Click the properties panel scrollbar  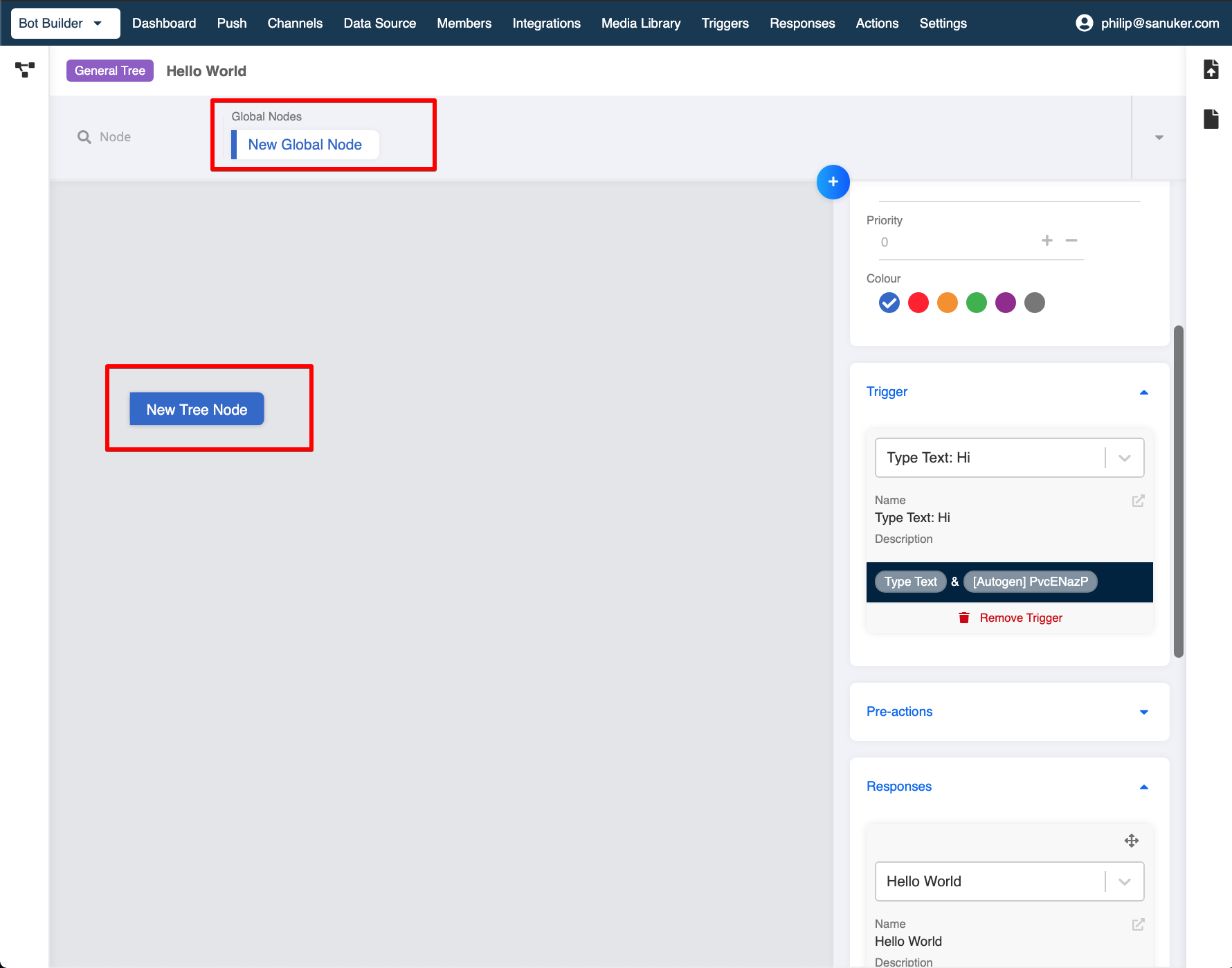pyautogui.click(x=1179, y=492)
